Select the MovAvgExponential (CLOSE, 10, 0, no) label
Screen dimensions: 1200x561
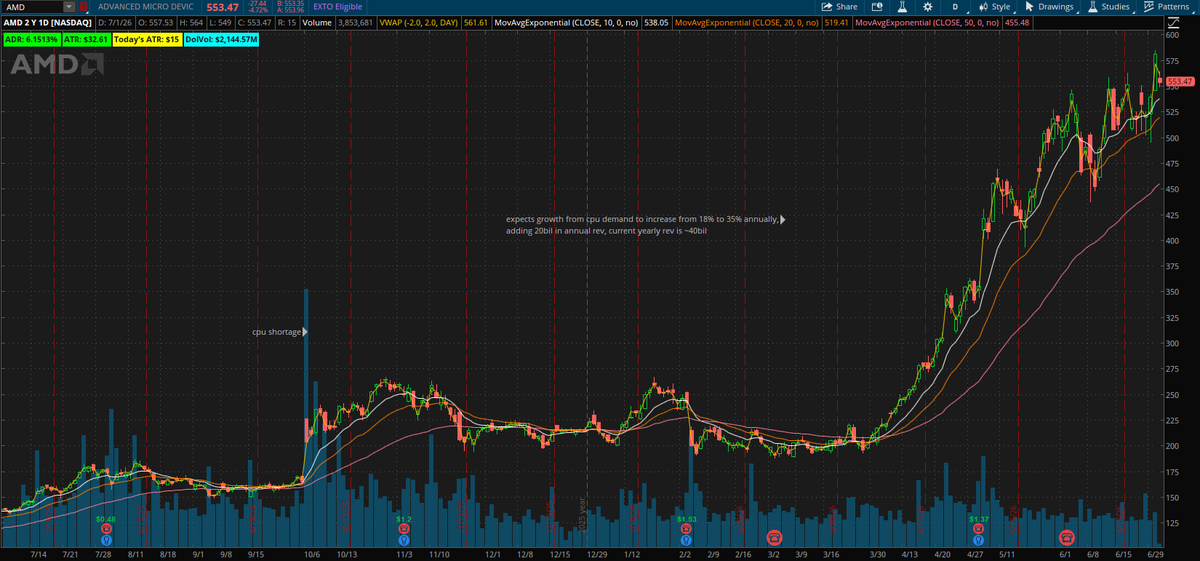tap(567, 21)
